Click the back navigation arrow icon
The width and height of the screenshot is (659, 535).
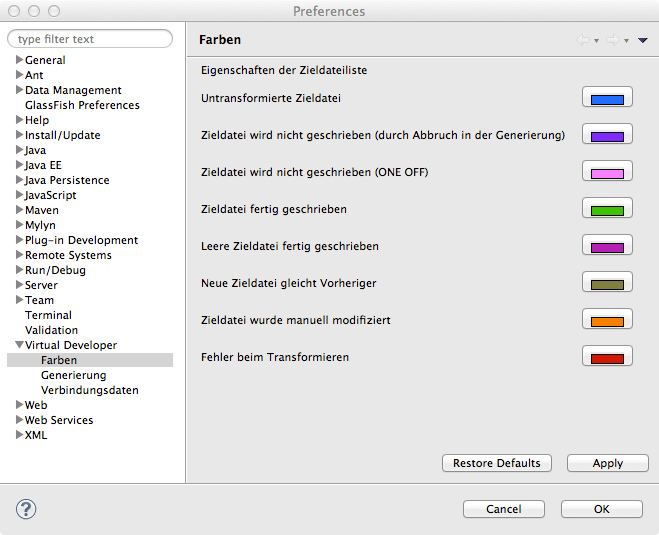[x=583, y=40]
